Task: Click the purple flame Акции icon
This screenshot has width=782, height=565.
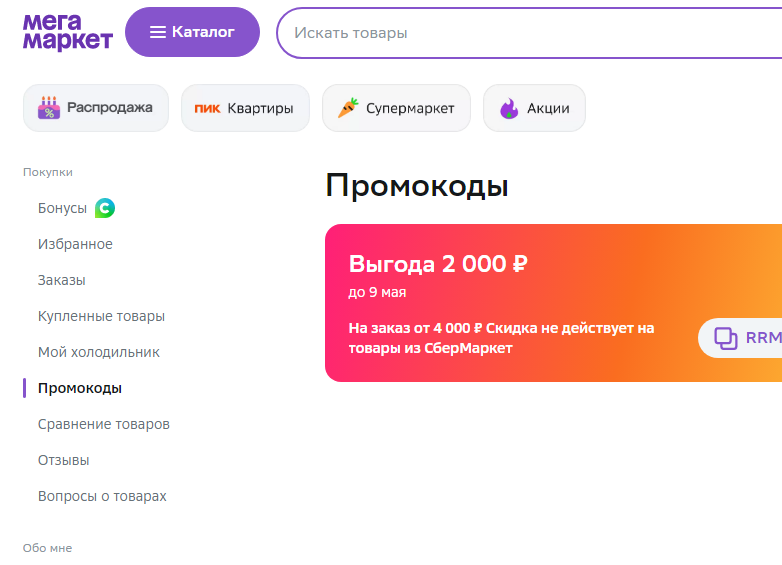Action: tap(509, 108)
